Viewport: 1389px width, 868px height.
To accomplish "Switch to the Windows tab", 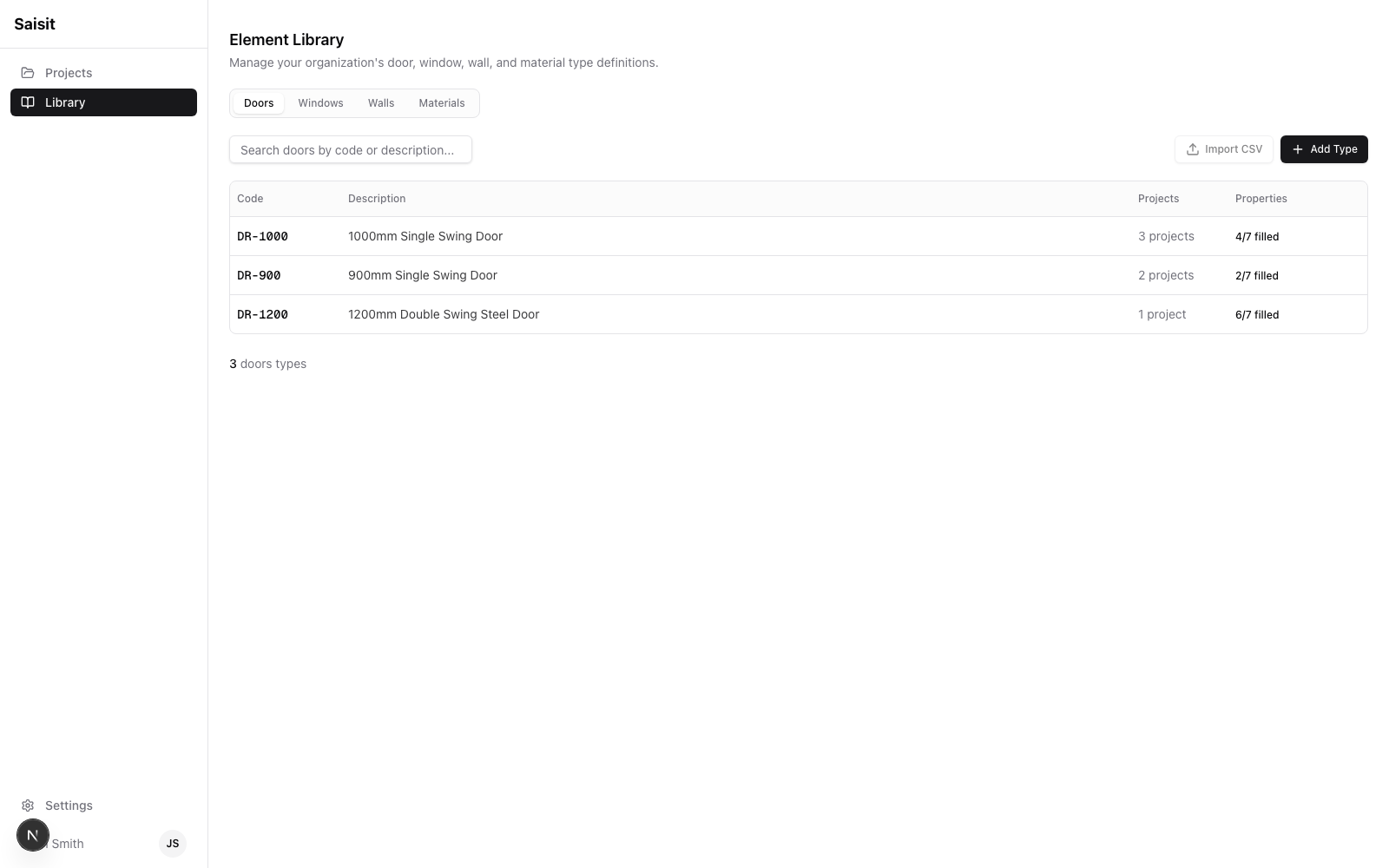I will point(320,103).
